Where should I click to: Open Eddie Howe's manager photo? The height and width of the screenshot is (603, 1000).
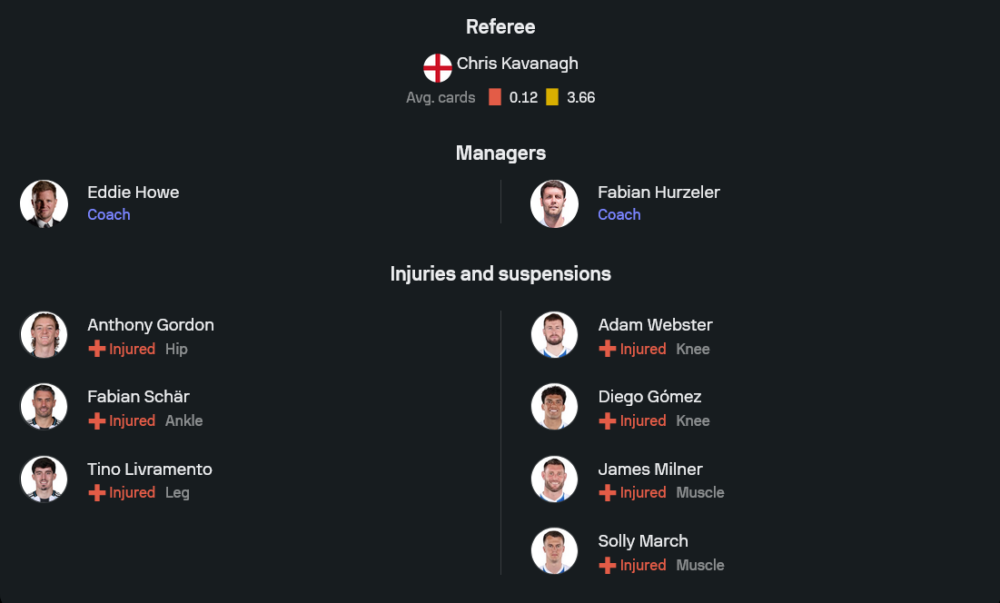pos(44,204)
